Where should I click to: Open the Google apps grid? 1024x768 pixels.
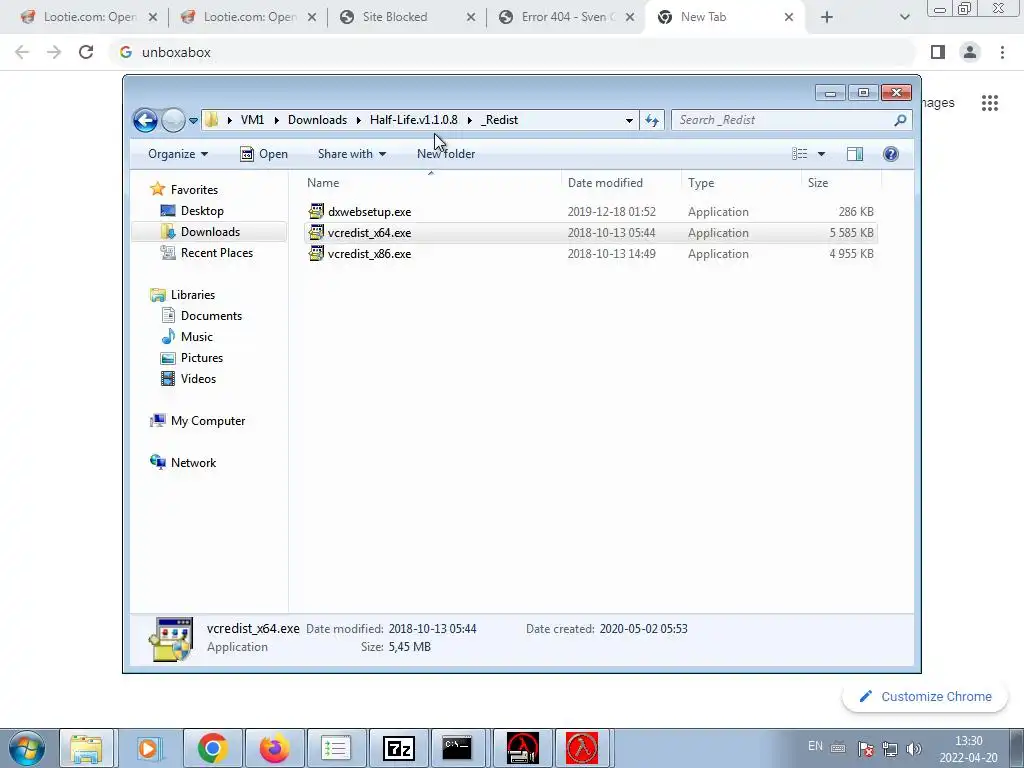point(990,103)
